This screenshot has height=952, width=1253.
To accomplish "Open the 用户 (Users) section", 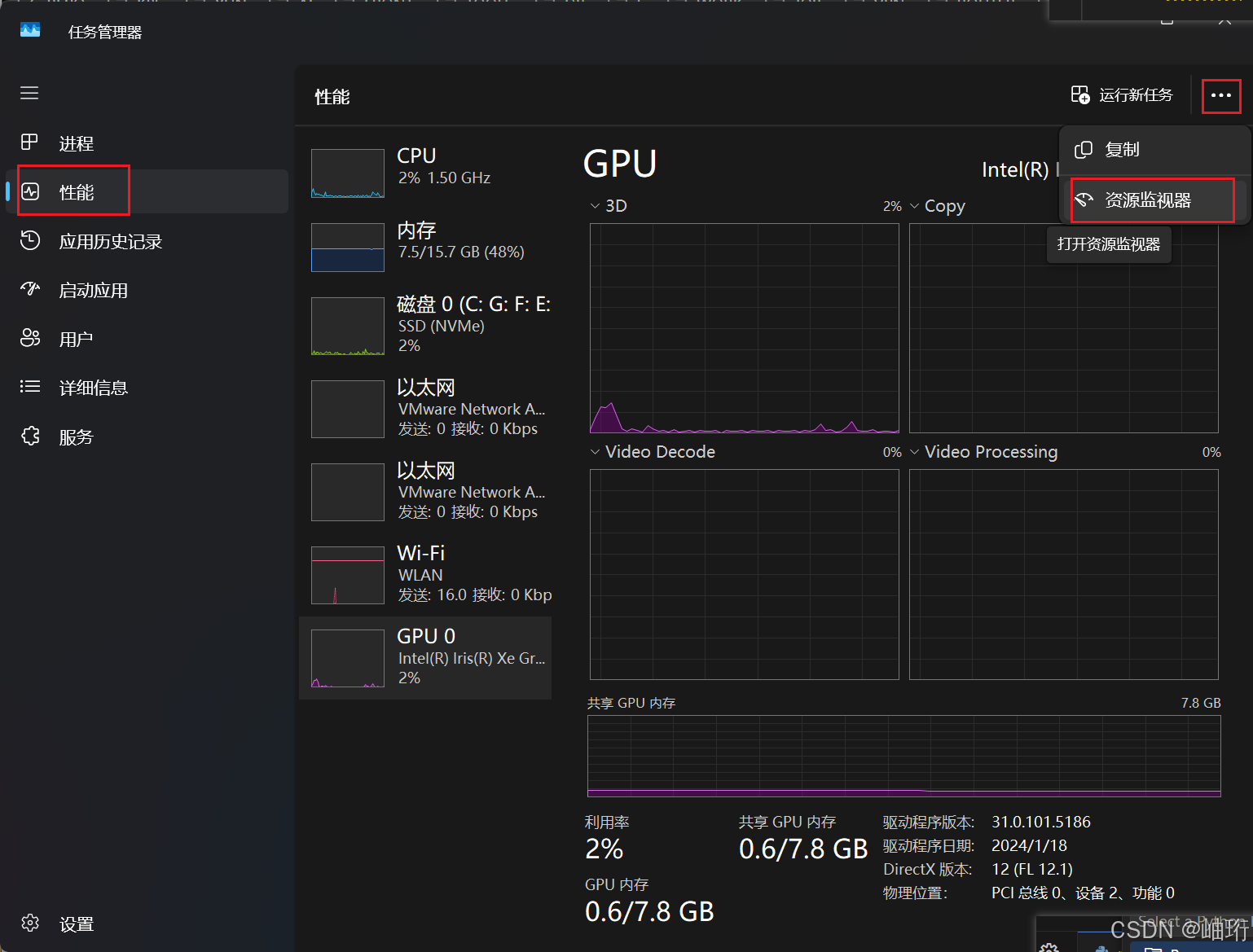I will (x=77, y=338).
